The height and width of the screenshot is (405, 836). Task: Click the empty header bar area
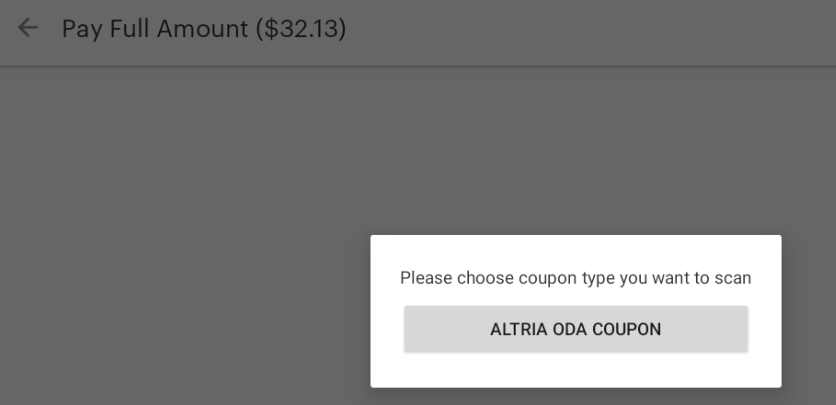(600, 30)
